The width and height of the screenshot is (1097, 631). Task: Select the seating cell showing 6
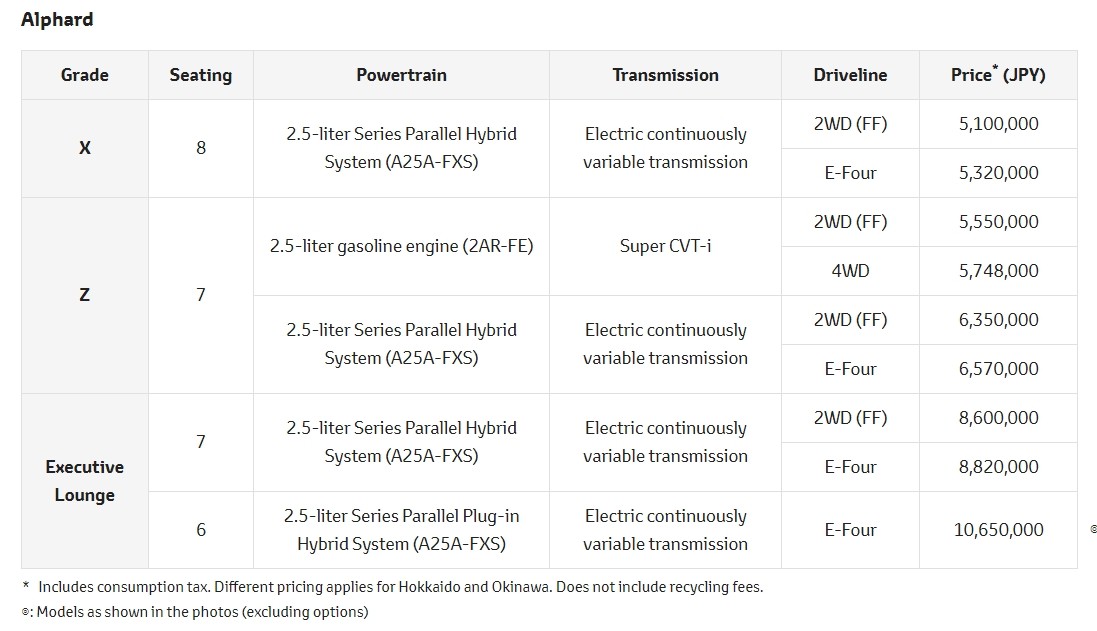click(x=200, y=530)
